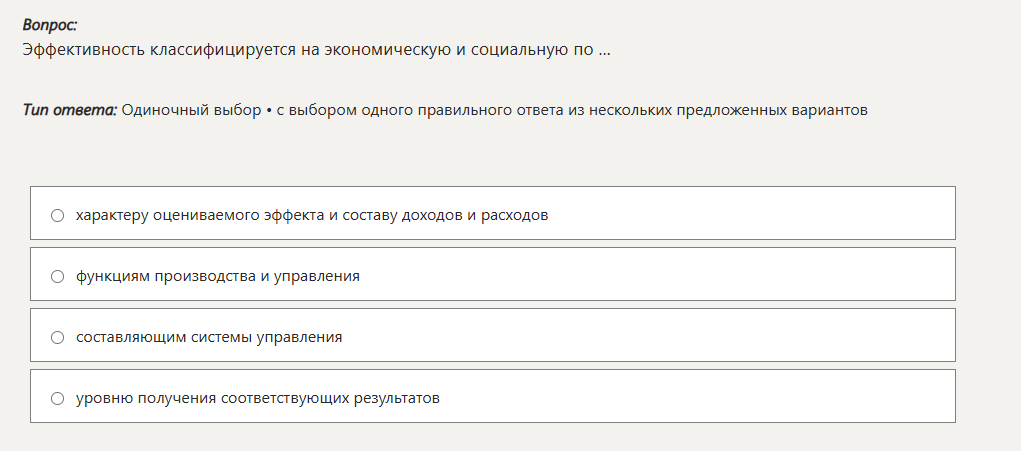Click the ellipsis ending the question sentence
Screen dimensions: 1021x451
[604, 49]
